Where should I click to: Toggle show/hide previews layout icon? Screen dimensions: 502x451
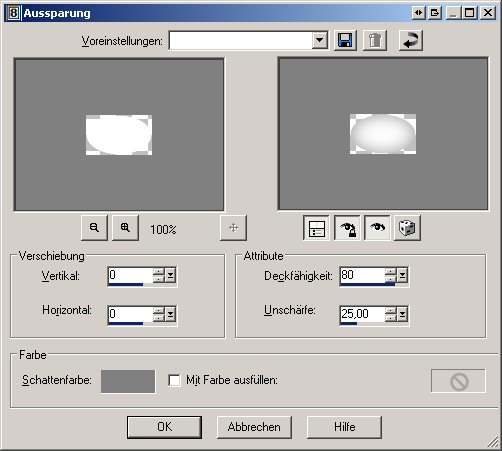(316, 228)
